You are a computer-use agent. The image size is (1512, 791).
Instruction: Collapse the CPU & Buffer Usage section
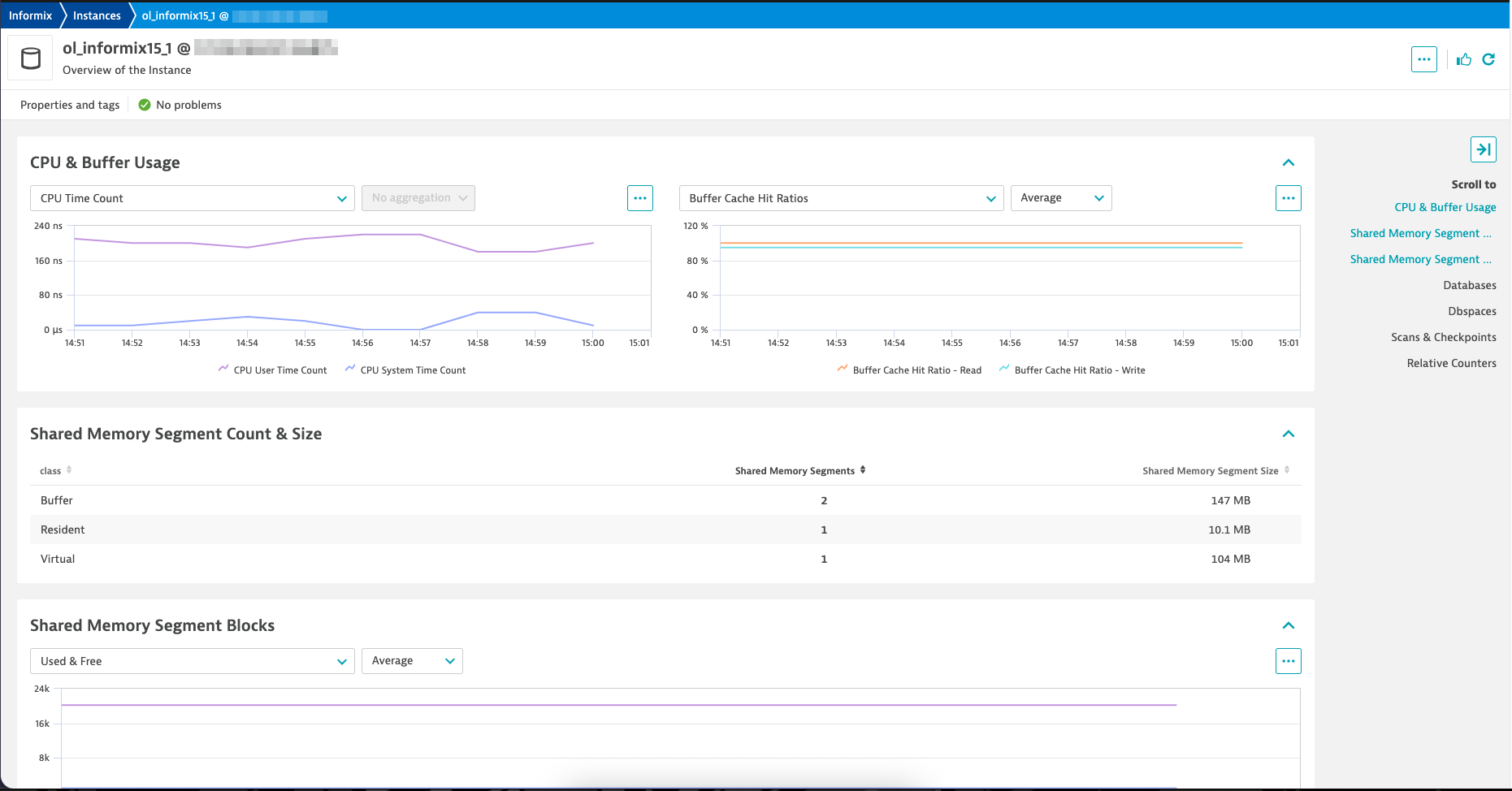1289,162
